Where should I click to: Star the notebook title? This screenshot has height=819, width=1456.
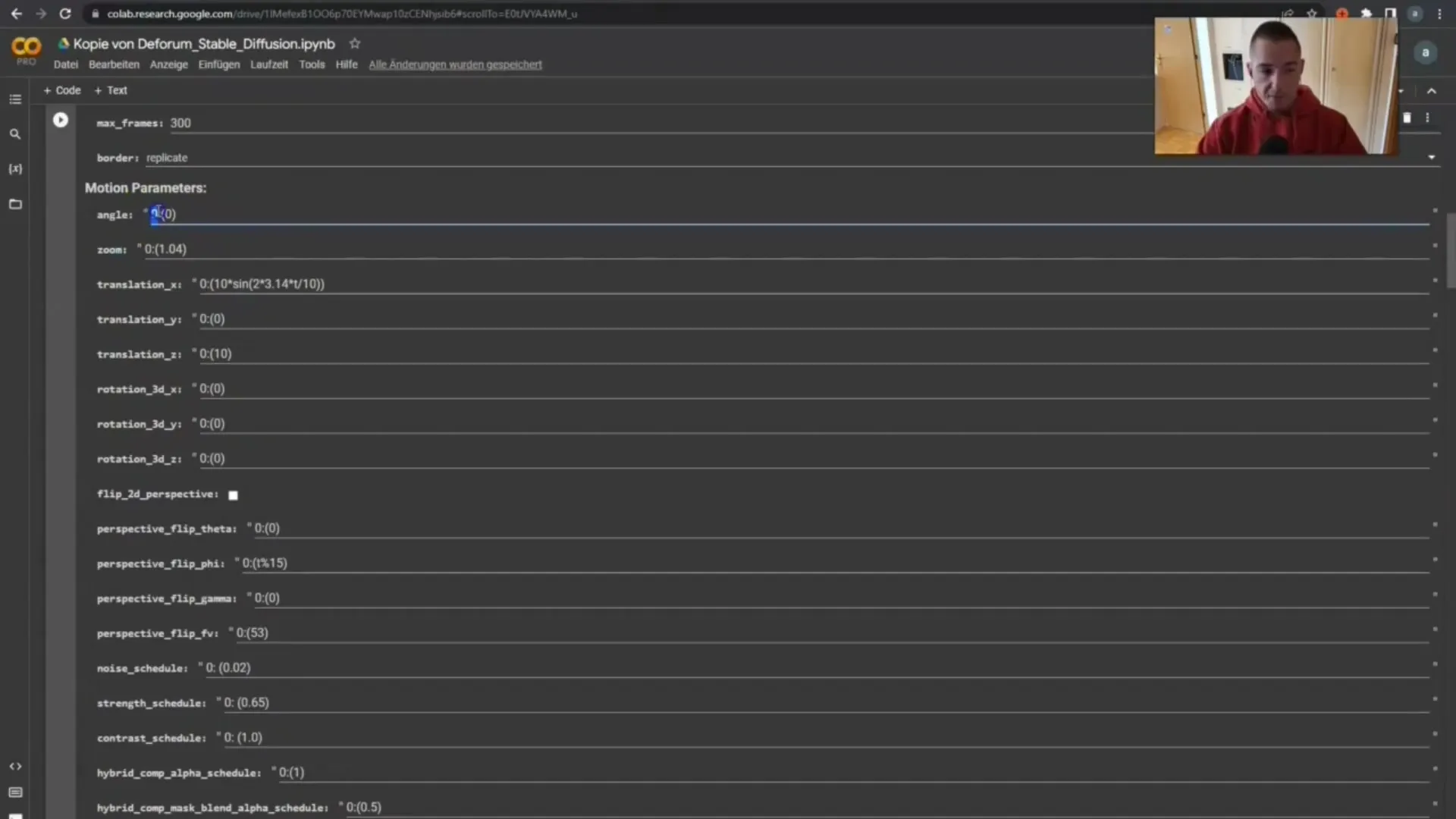[x=354, y=43]
